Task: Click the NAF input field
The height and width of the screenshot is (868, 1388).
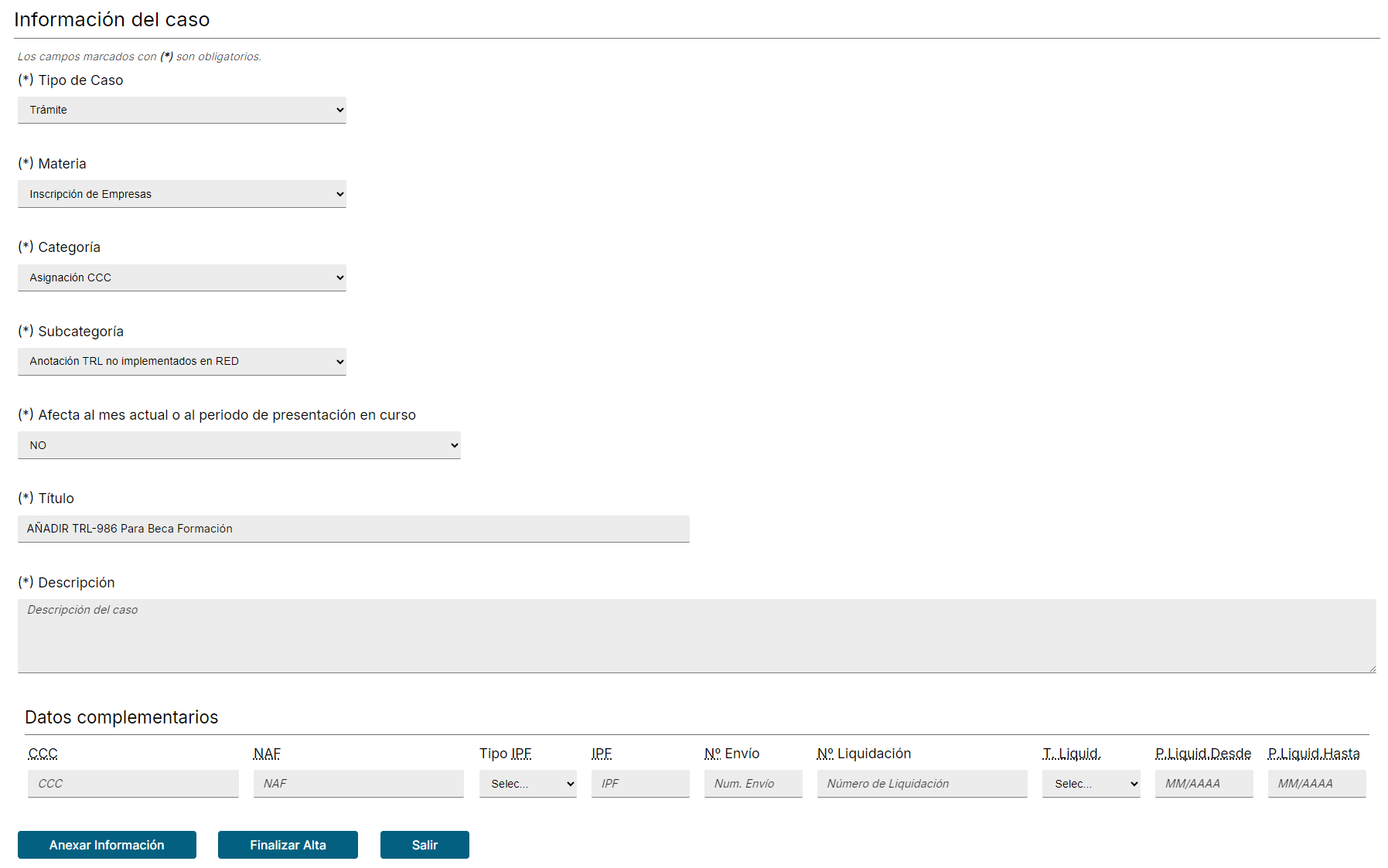Action: point(358,783)
